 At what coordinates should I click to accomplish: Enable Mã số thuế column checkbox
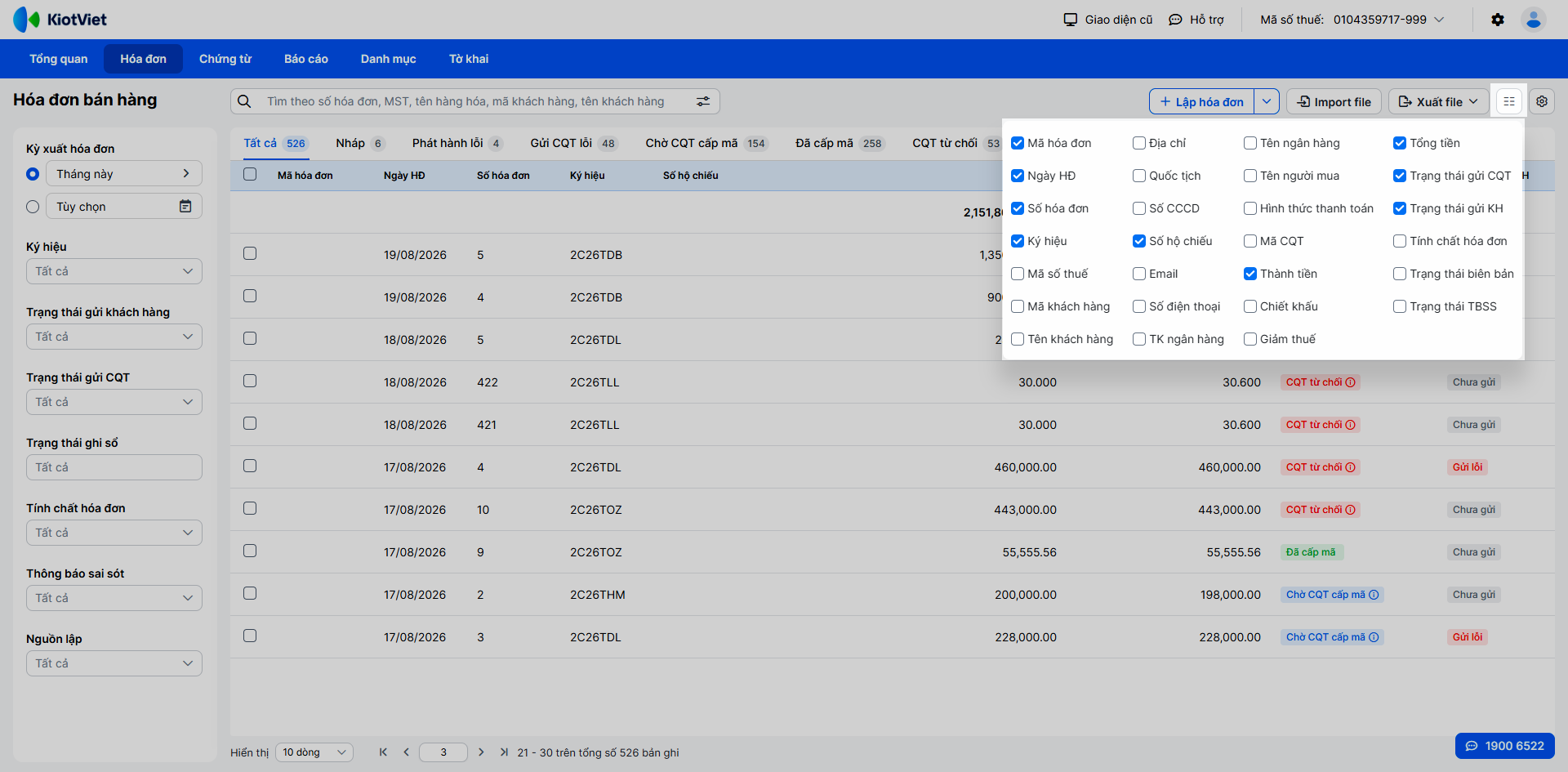pos(1018,274)
